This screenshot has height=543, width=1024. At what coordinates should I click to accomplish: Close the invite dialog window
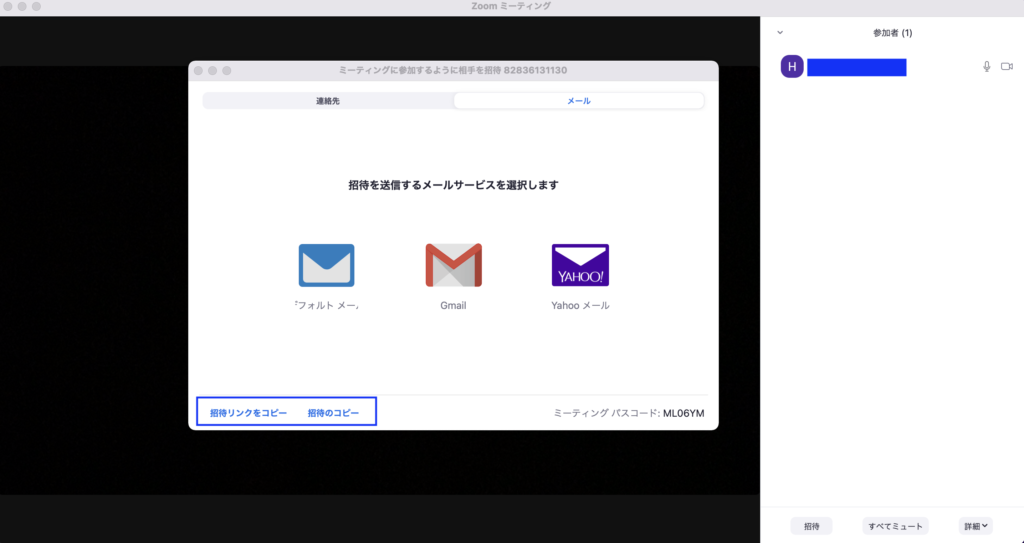coord(199,71)
